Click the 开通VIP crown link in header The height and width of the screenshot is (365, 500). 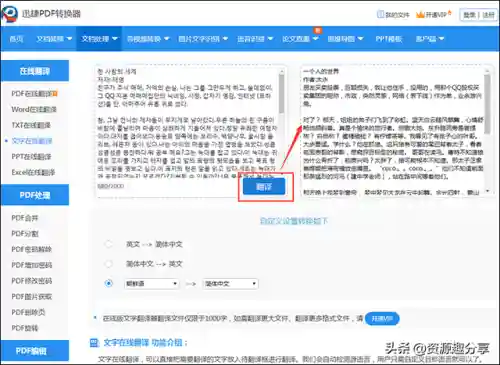[x=434, y=14]
